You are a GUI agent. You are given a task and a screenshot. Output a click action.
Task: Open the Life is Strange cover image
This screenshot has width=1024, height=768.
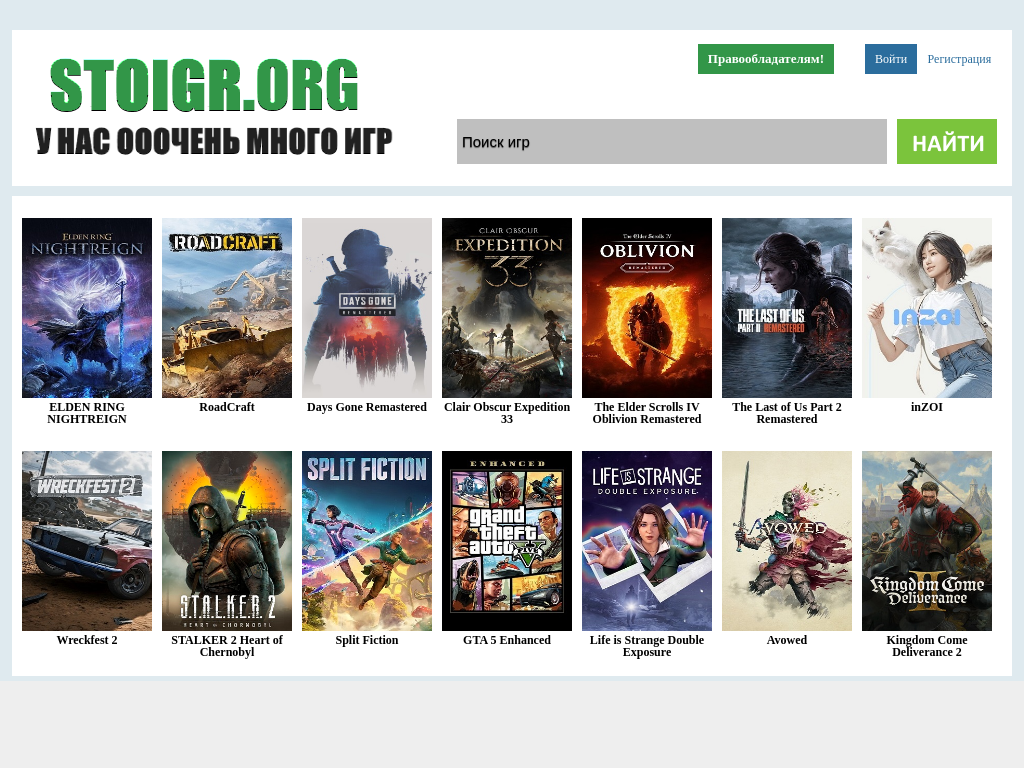pos(647,541)
